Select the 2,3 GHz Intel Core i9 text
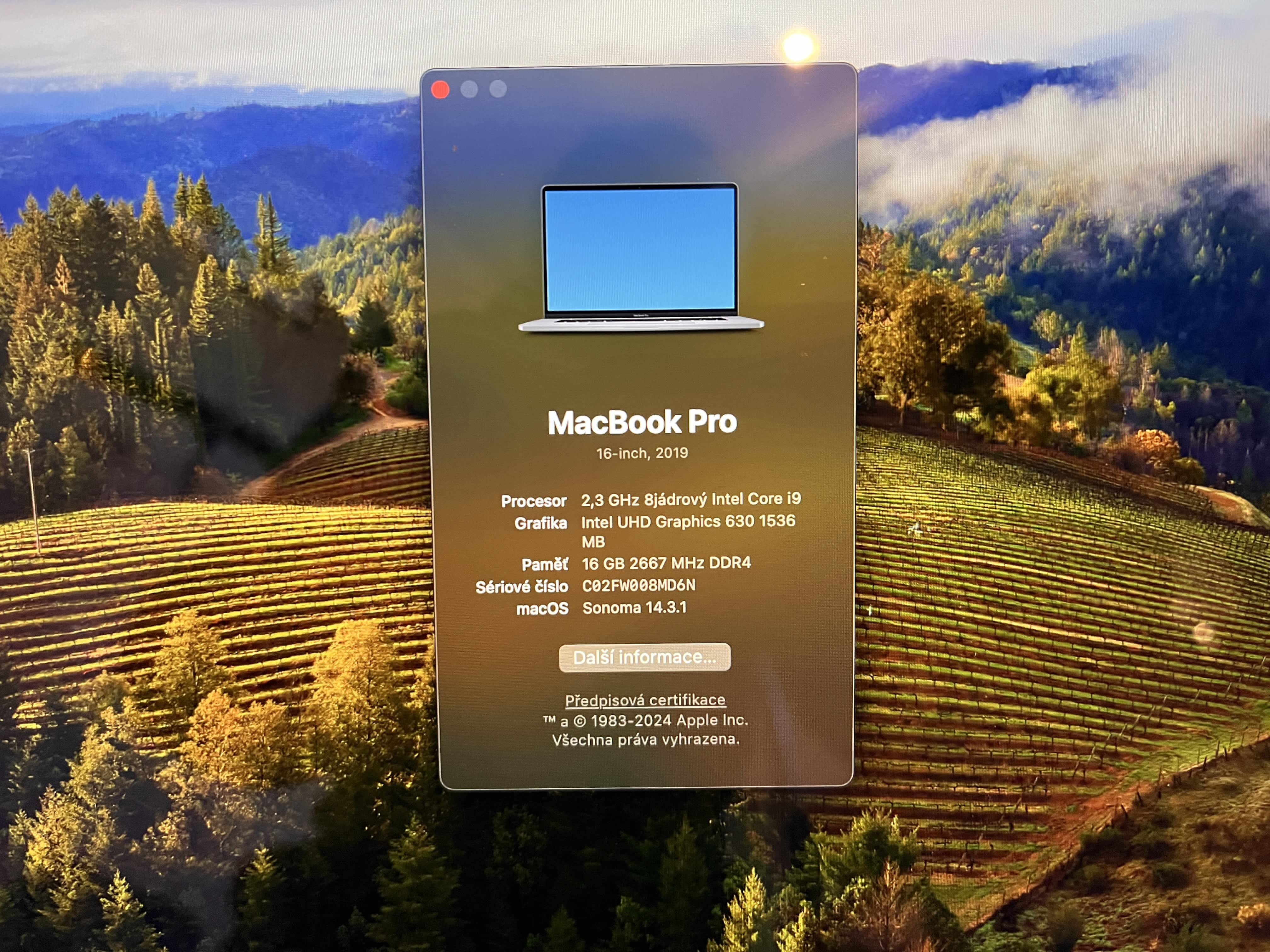The height and width of the screenshot is (952, 1270). pos(690,499)
